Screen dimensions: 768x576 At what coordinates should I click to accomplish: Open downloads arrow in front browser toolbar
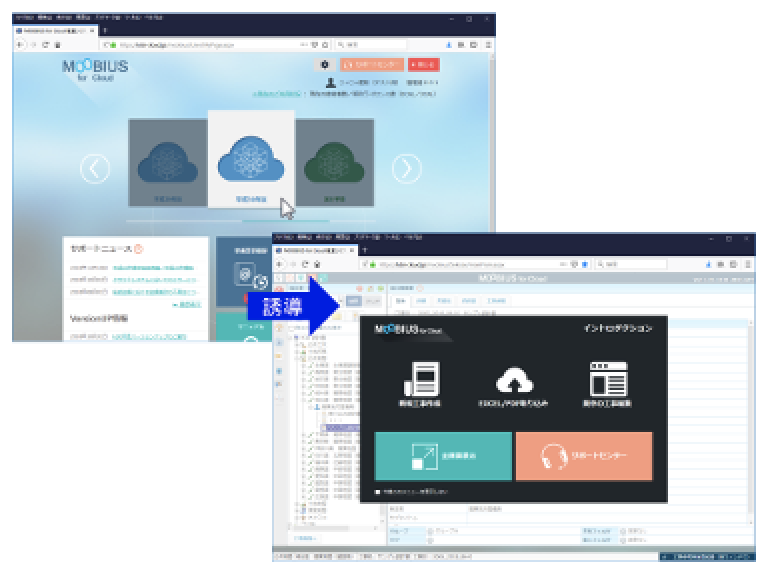708,264
